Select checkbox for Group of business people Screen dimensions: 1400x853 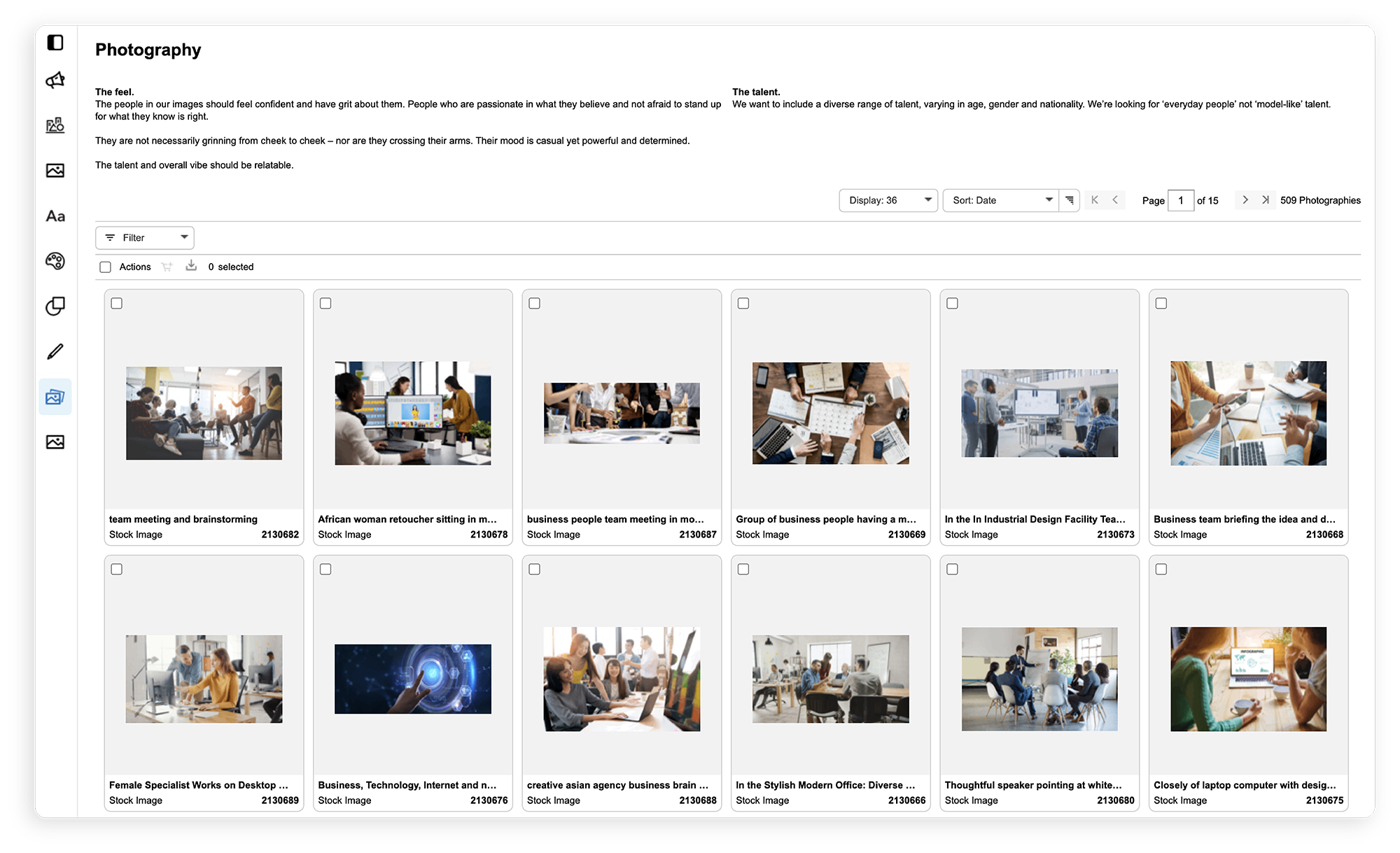743,303
